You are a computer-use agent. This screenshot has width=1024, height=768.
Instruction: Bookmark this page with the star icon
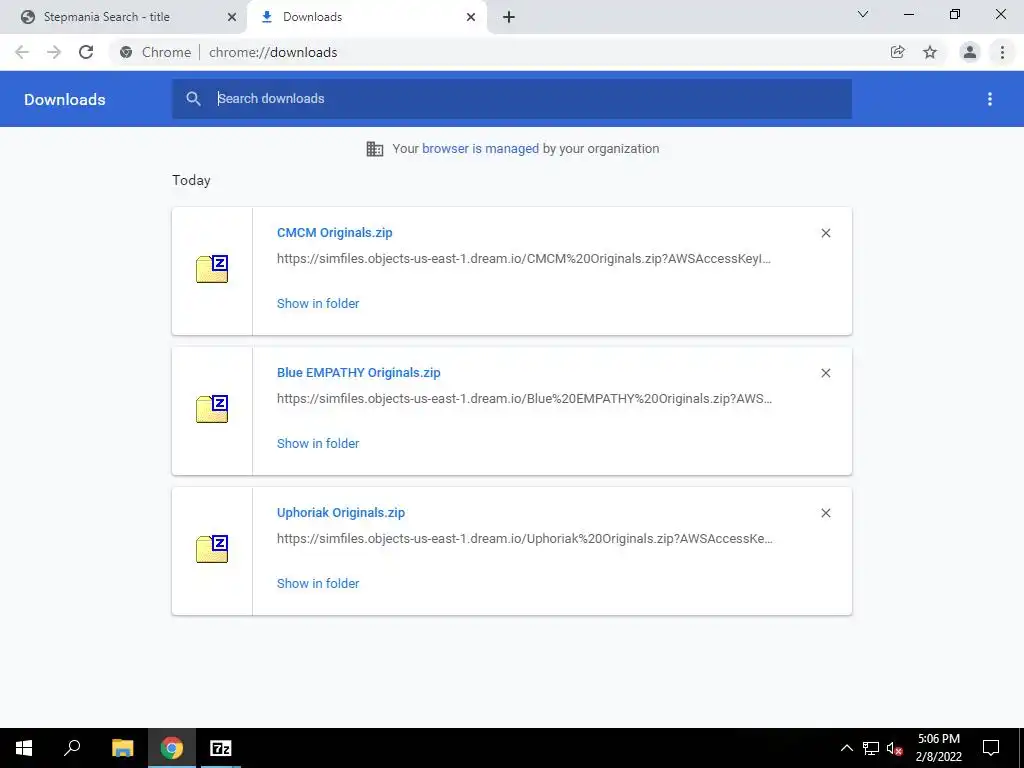coord(930,52)
